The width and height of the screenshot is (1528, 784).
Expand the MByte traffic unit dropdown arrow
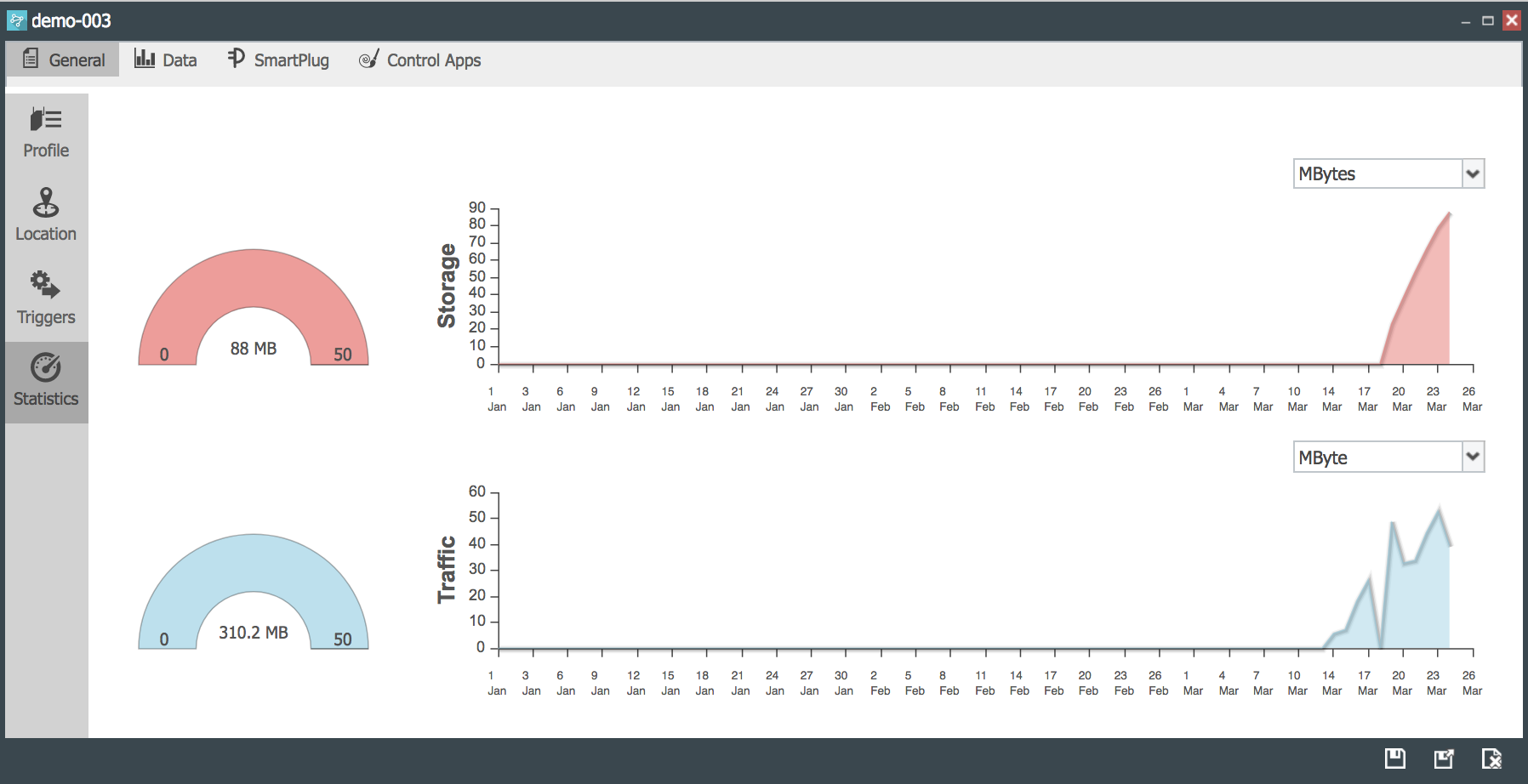point(1473,457)
